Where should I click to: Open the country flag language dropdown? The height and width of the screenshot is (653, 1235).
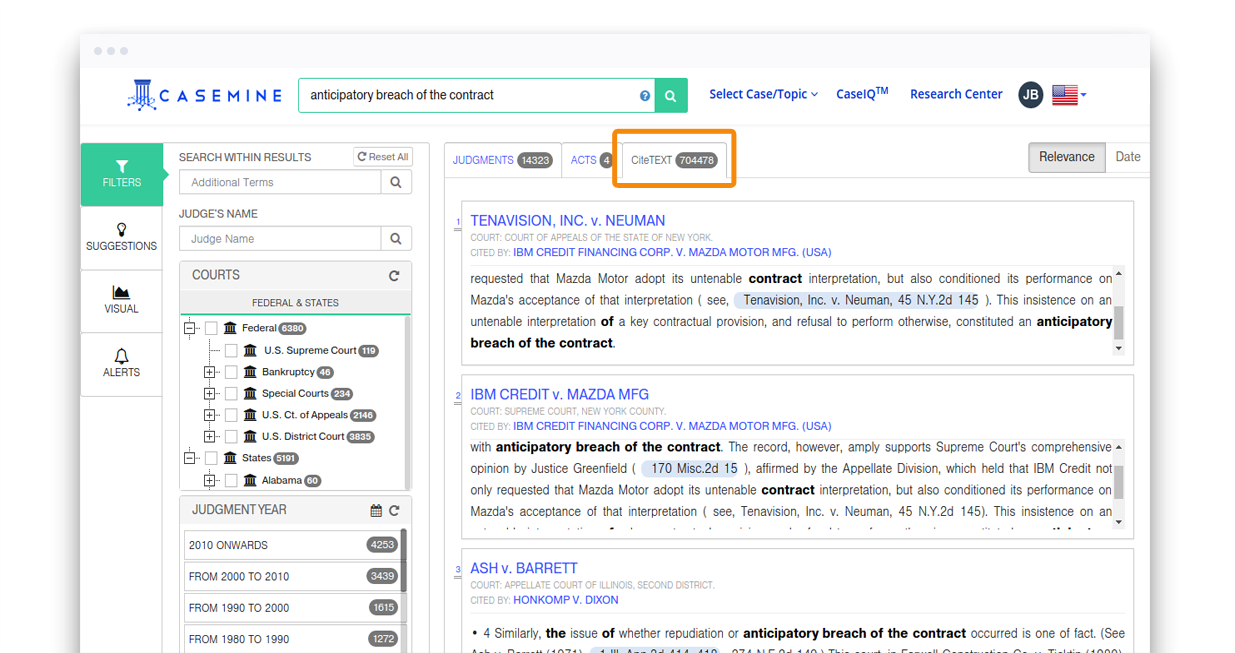pyautogui.click(x=1069, y=95)
